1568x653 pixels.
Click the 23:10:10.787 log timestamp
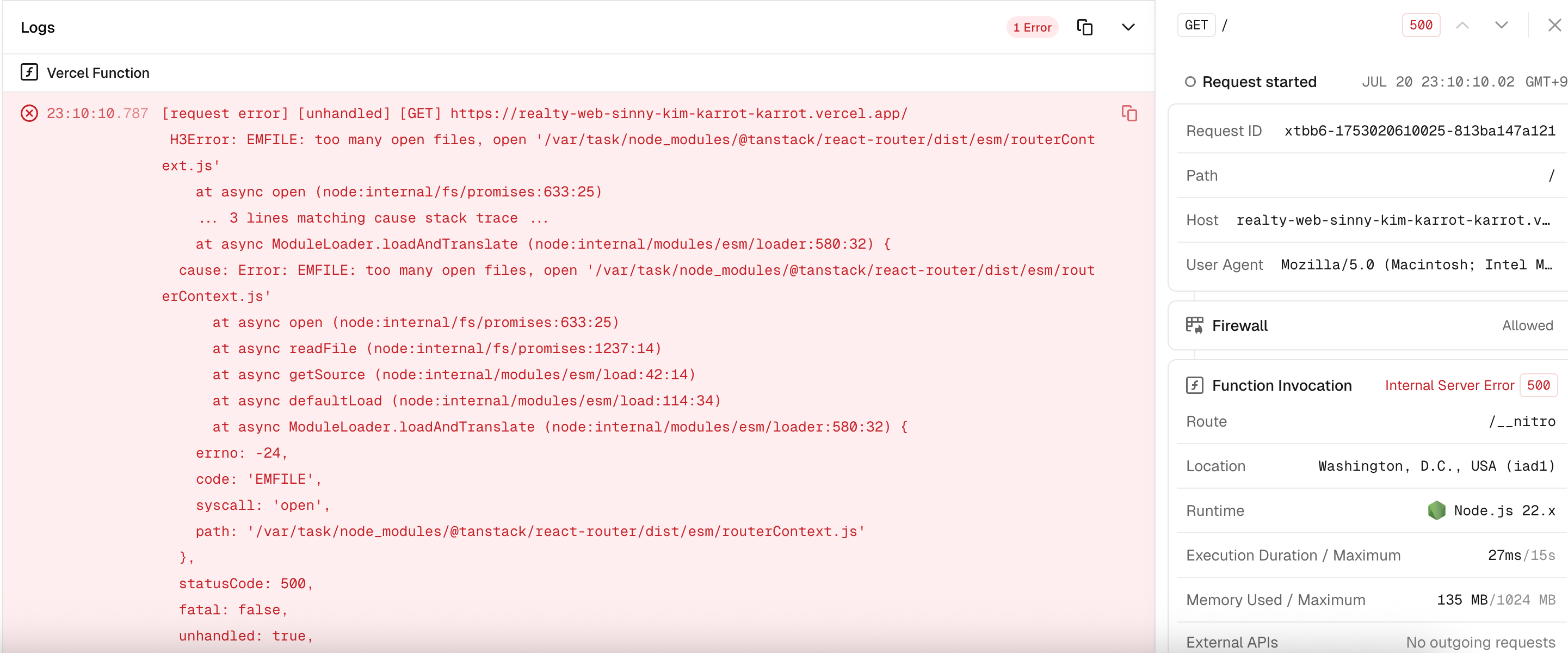pyautogui.click(x=97, y=113)
